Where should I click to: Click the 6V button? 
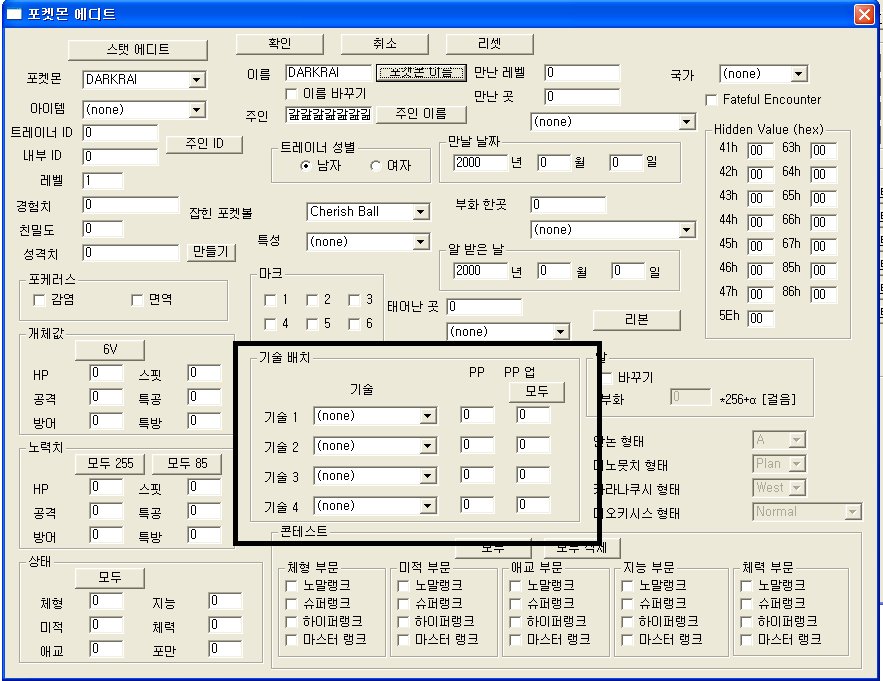[109, 350]
